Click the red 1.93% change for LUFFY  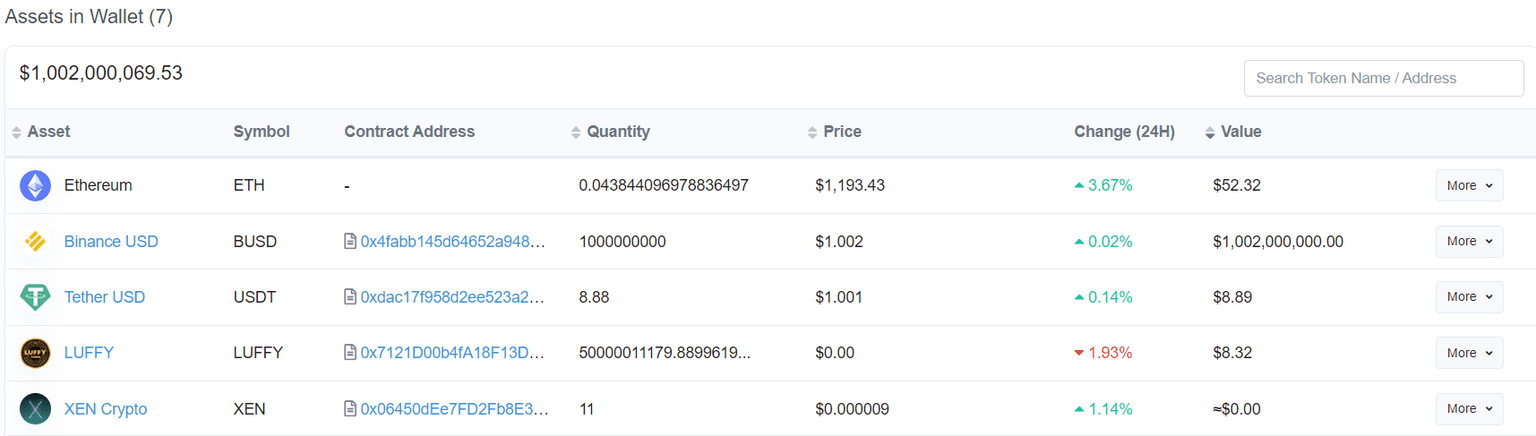click(x=1103, y=353)
